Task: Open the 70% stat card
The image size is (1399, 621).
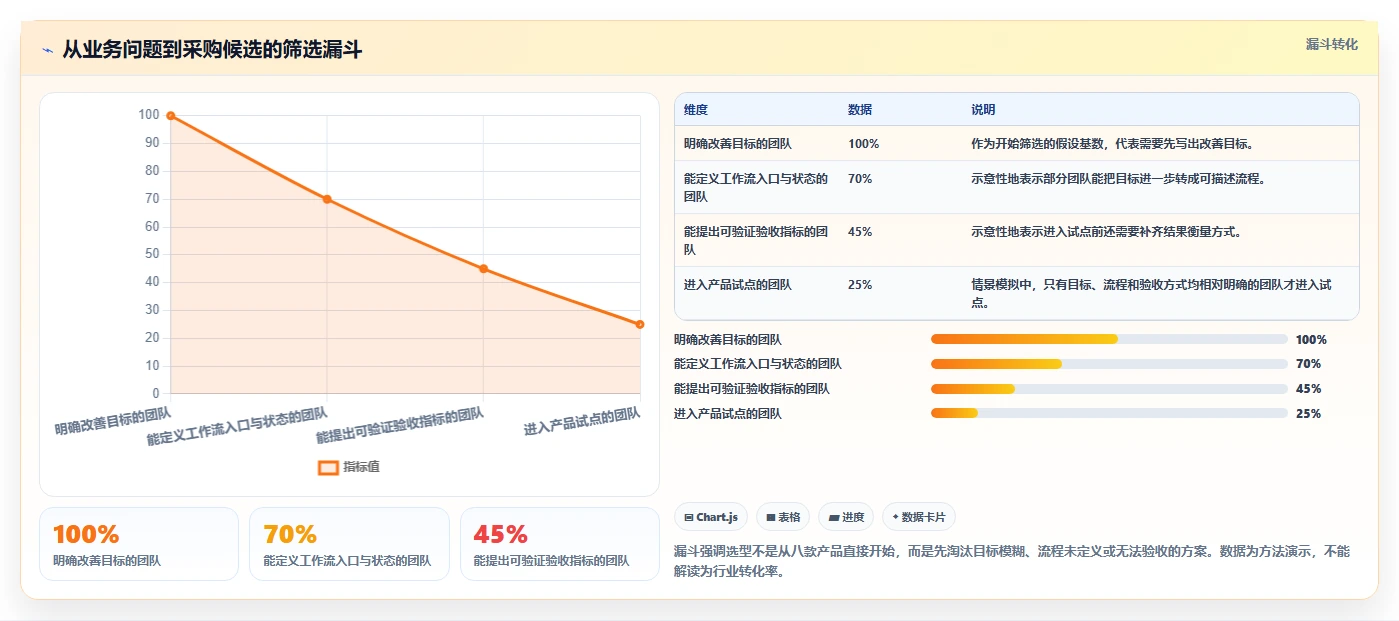Action: click(x=349, y=544)
